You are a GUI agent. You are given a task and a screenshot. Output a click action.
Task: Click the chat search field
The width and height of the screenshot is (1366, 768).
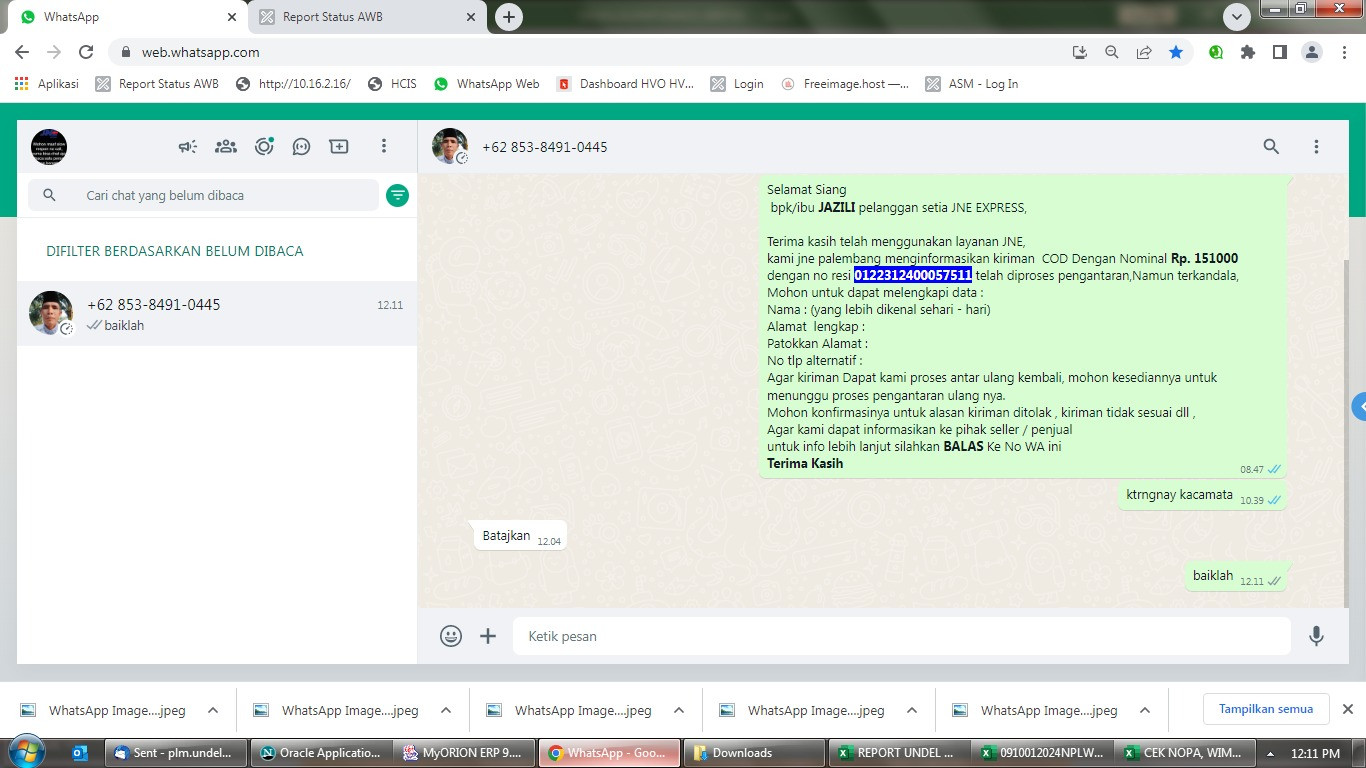pyautogui.click(x=203, y=195)
